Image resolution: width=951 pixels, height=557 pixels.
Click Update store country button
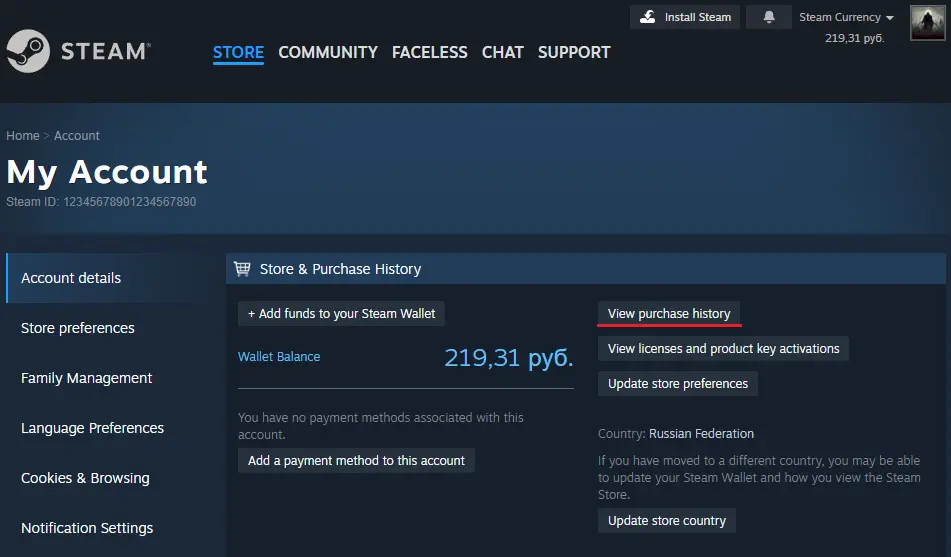pyautogui.click(x=667, y=521)
